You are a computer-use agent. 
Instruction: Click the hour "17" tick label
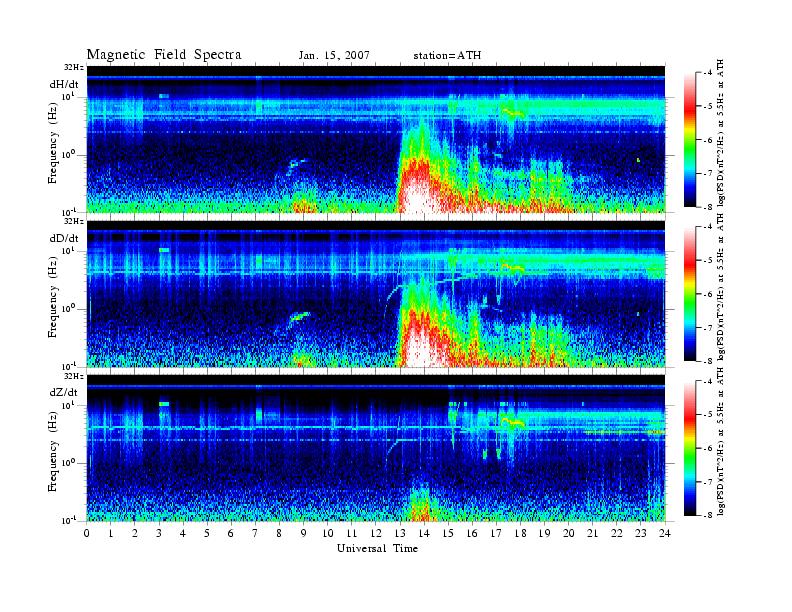496,534
